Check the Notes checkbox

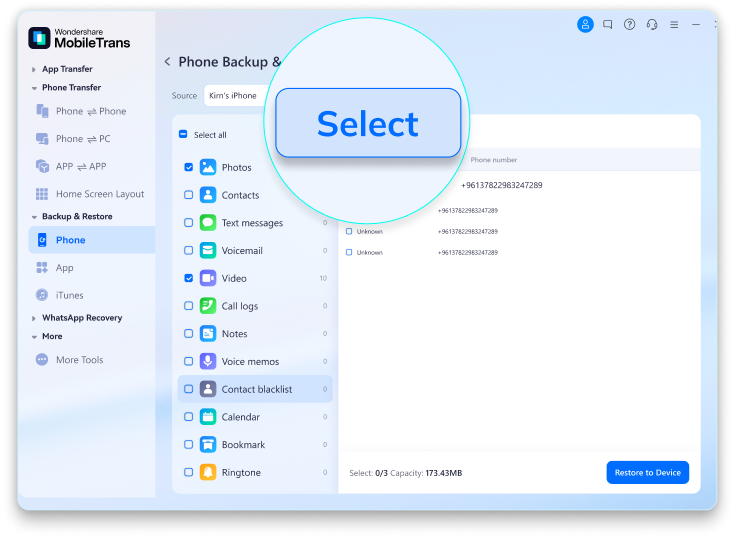(x=188, y=333)
